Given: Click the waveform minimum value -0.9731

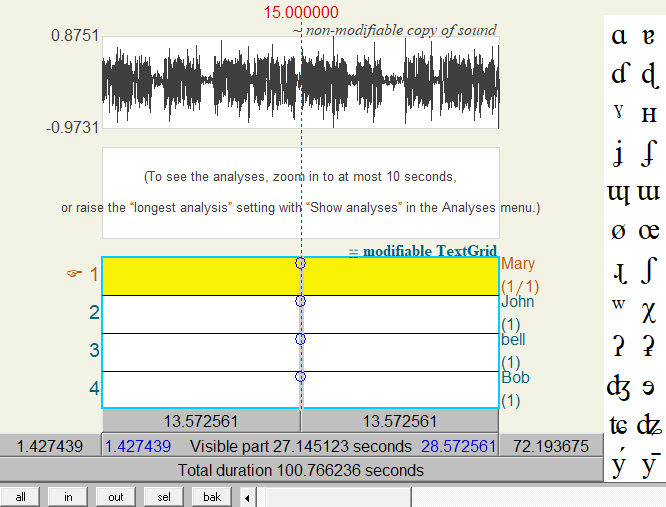Looking at the screenshot, I should [x=72, y=127].
